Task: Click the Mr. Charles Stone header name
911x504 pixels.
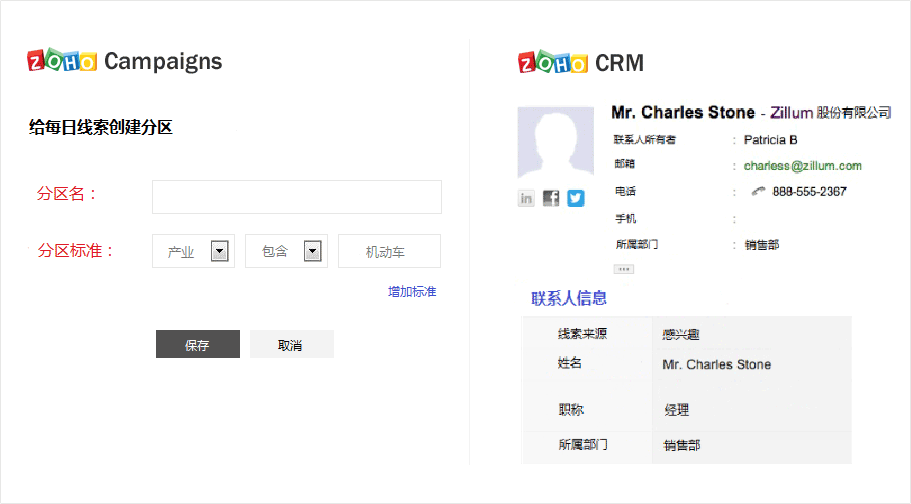Action: [x=683, y=112]
